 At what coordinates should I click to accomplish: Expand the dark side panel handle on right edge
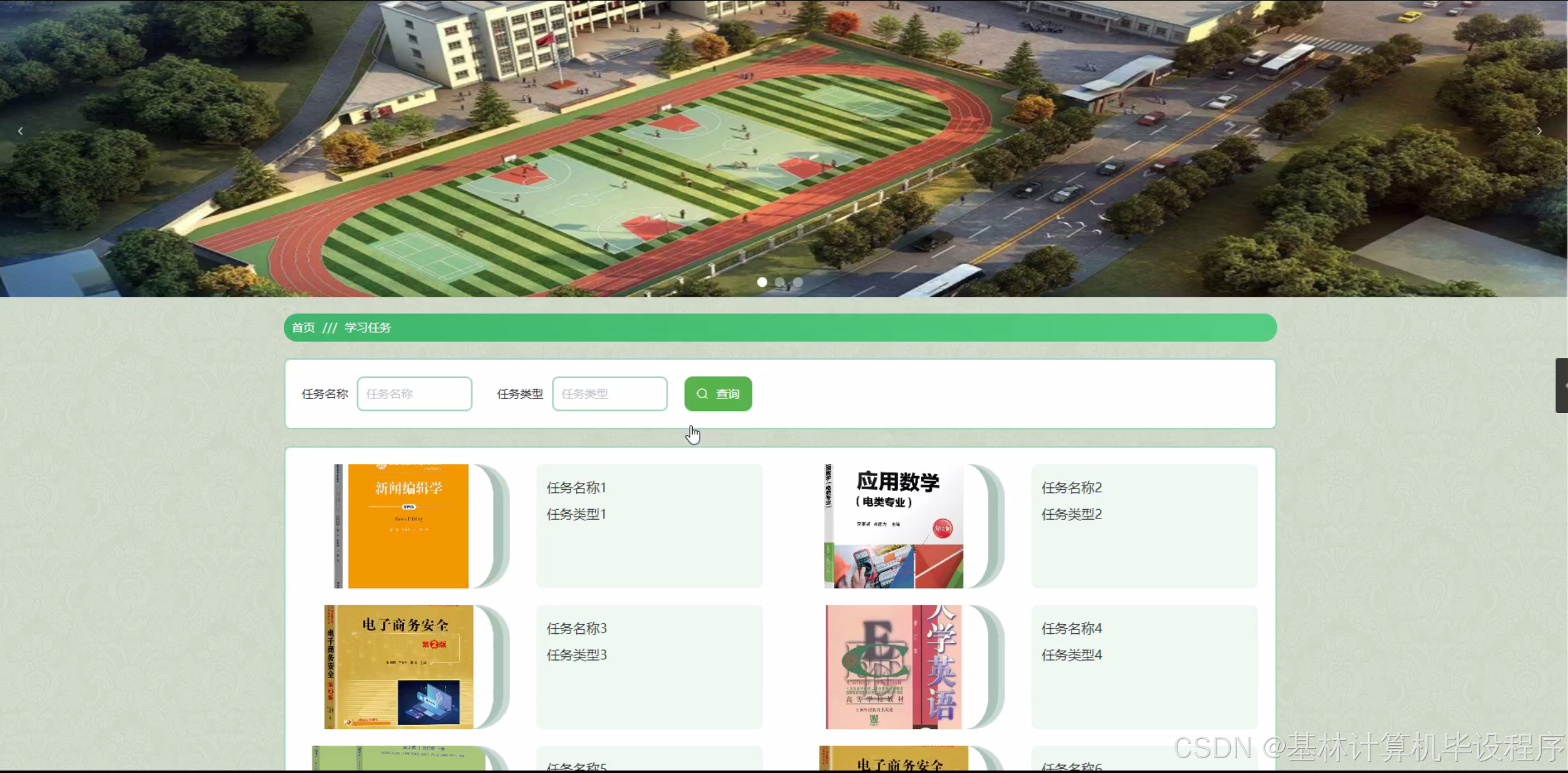[x=1561, y=386]
